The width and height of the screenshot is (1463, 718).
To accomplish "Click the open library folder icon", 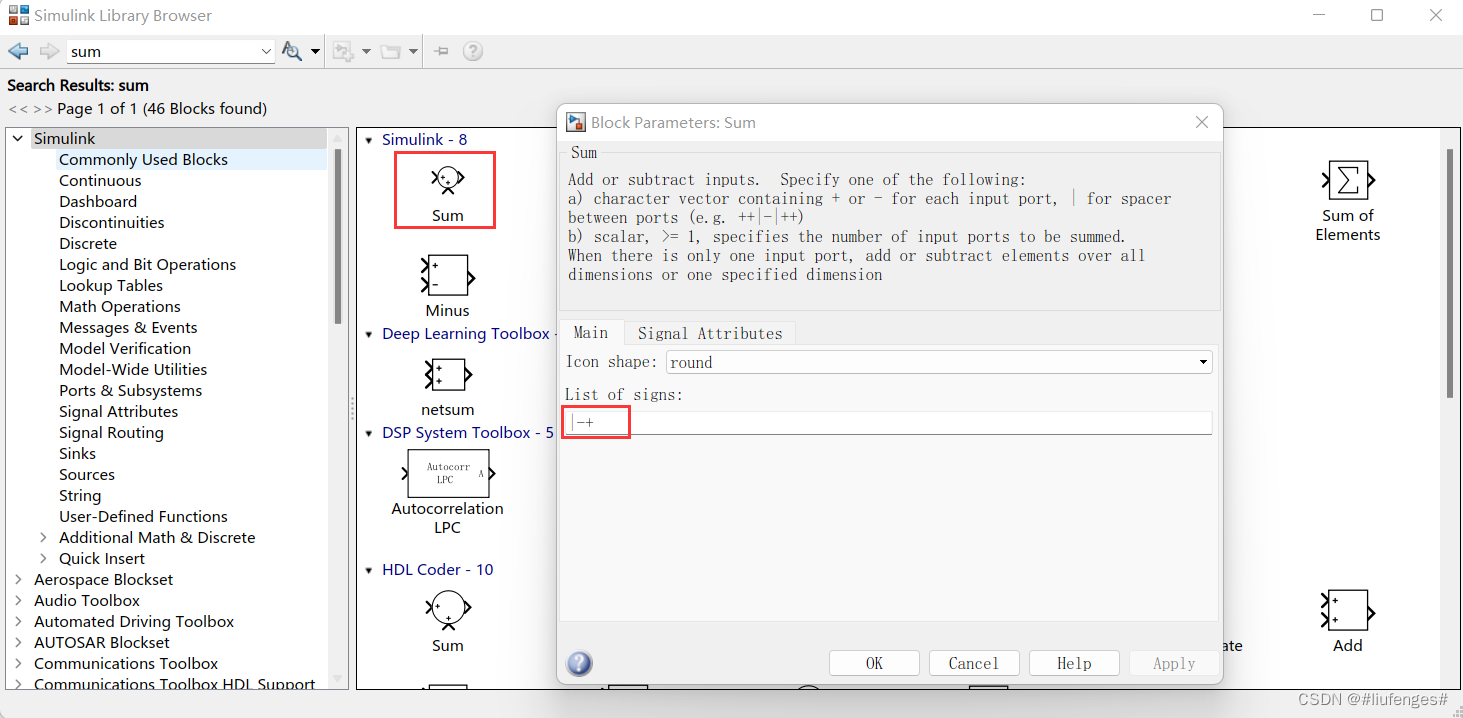I will (x=389, y=51).
